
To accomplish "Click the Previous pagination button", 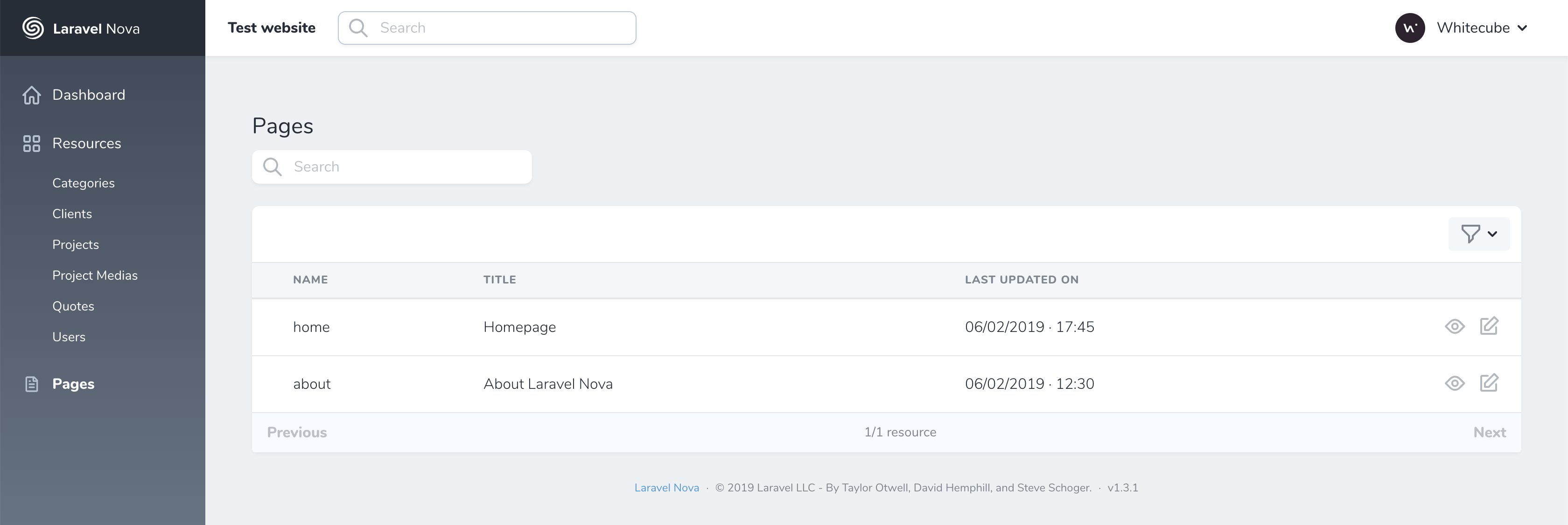I will 297,433.
